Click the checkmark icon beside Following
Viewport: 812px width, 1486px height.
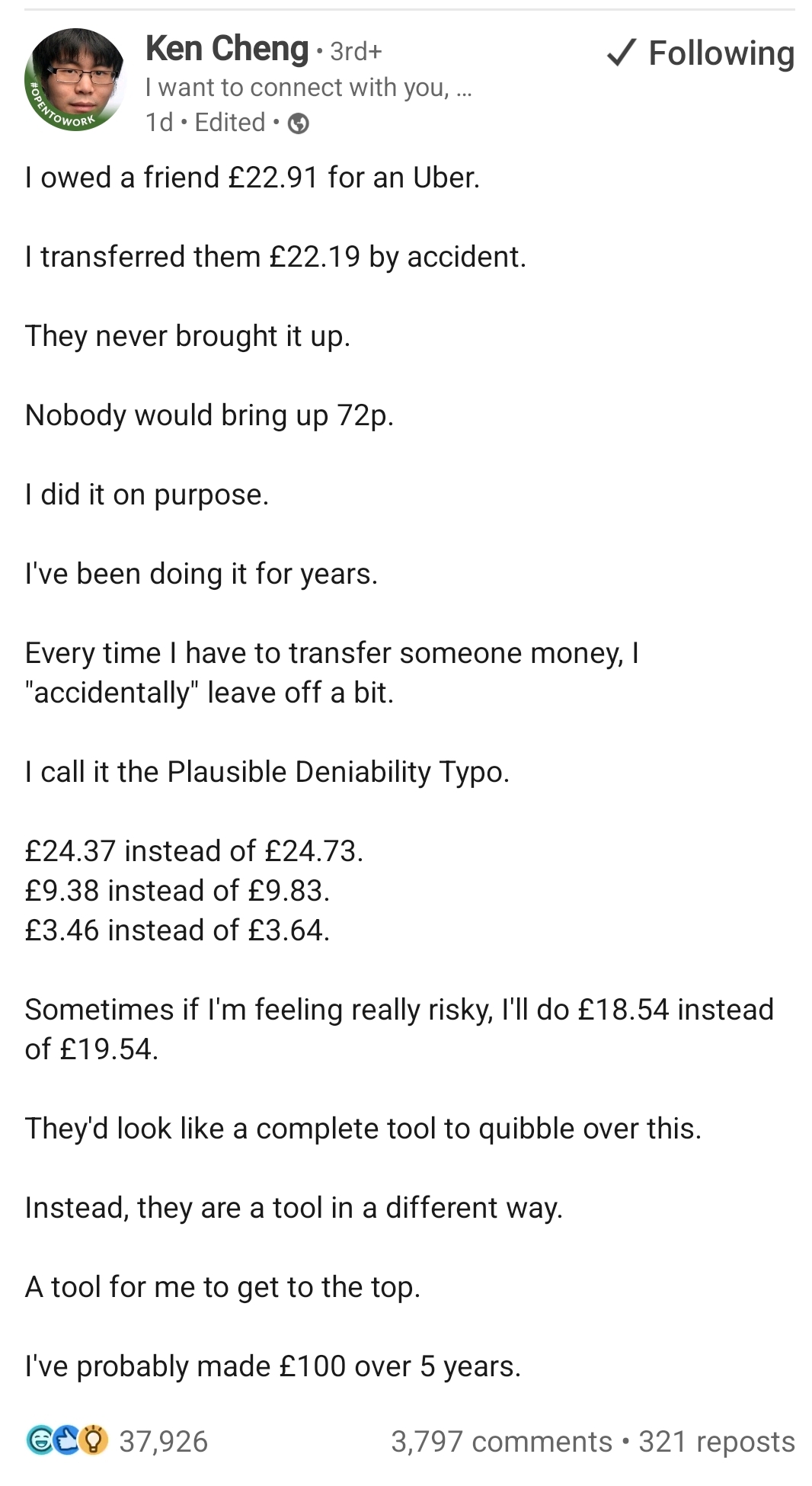point(622,53)
